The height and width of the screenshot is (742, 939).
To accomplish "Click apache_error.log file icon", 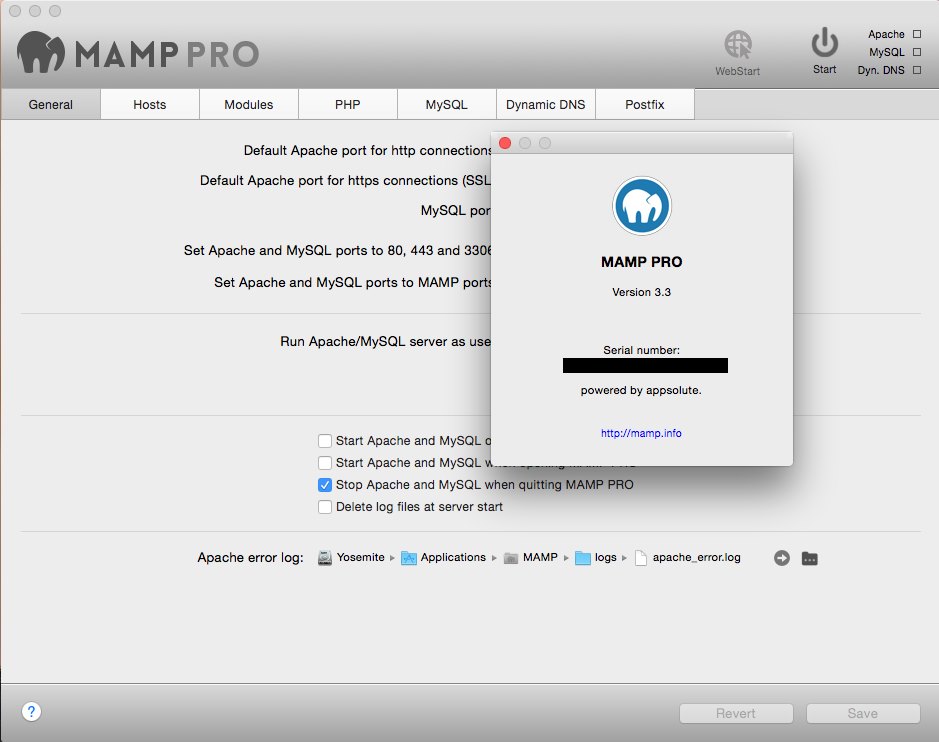I will click(641, 558).
